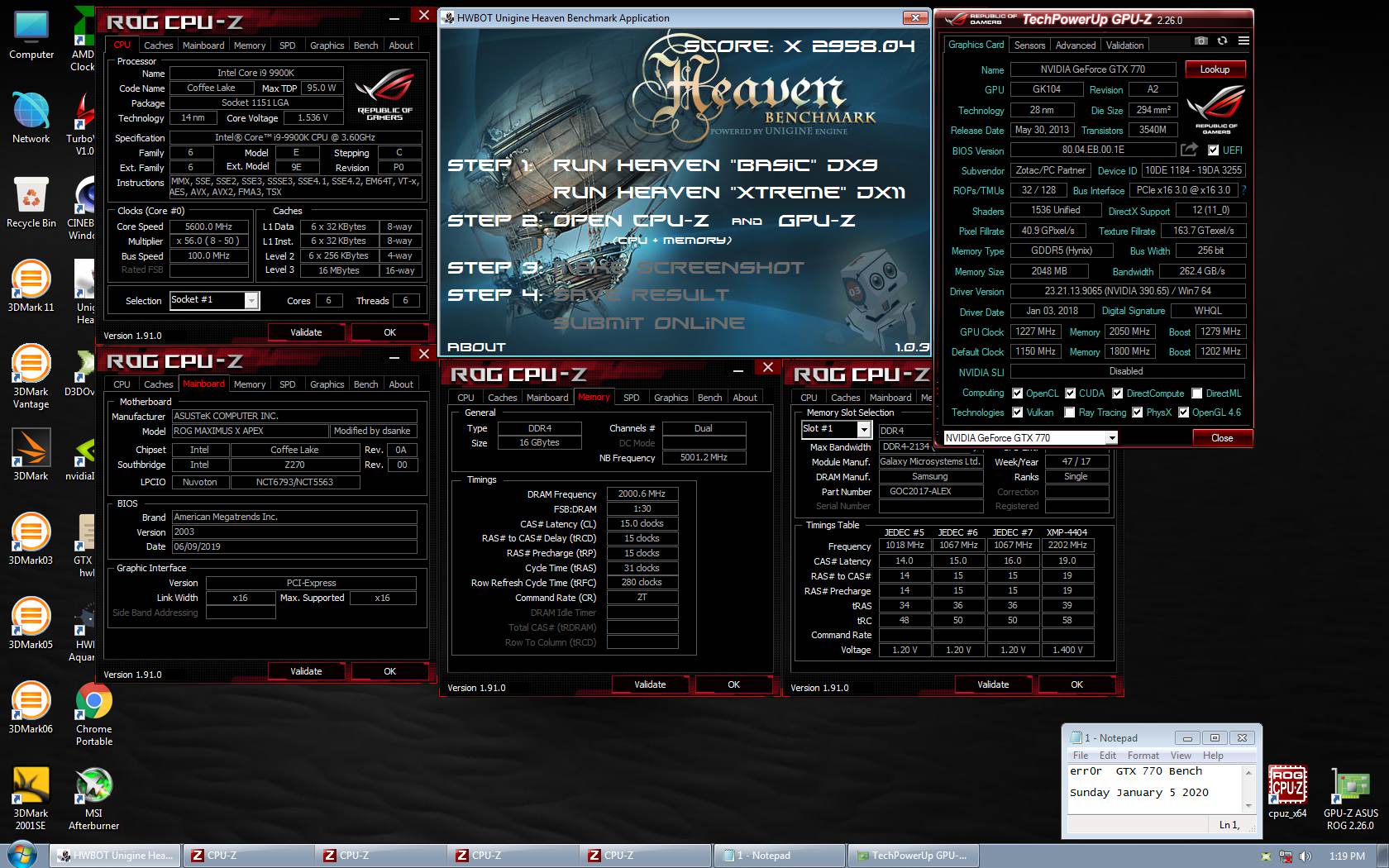This screenshot has width=1389, height=868.
Task: Click the Bus Interface question mark
Action: tap(1243, 190)
